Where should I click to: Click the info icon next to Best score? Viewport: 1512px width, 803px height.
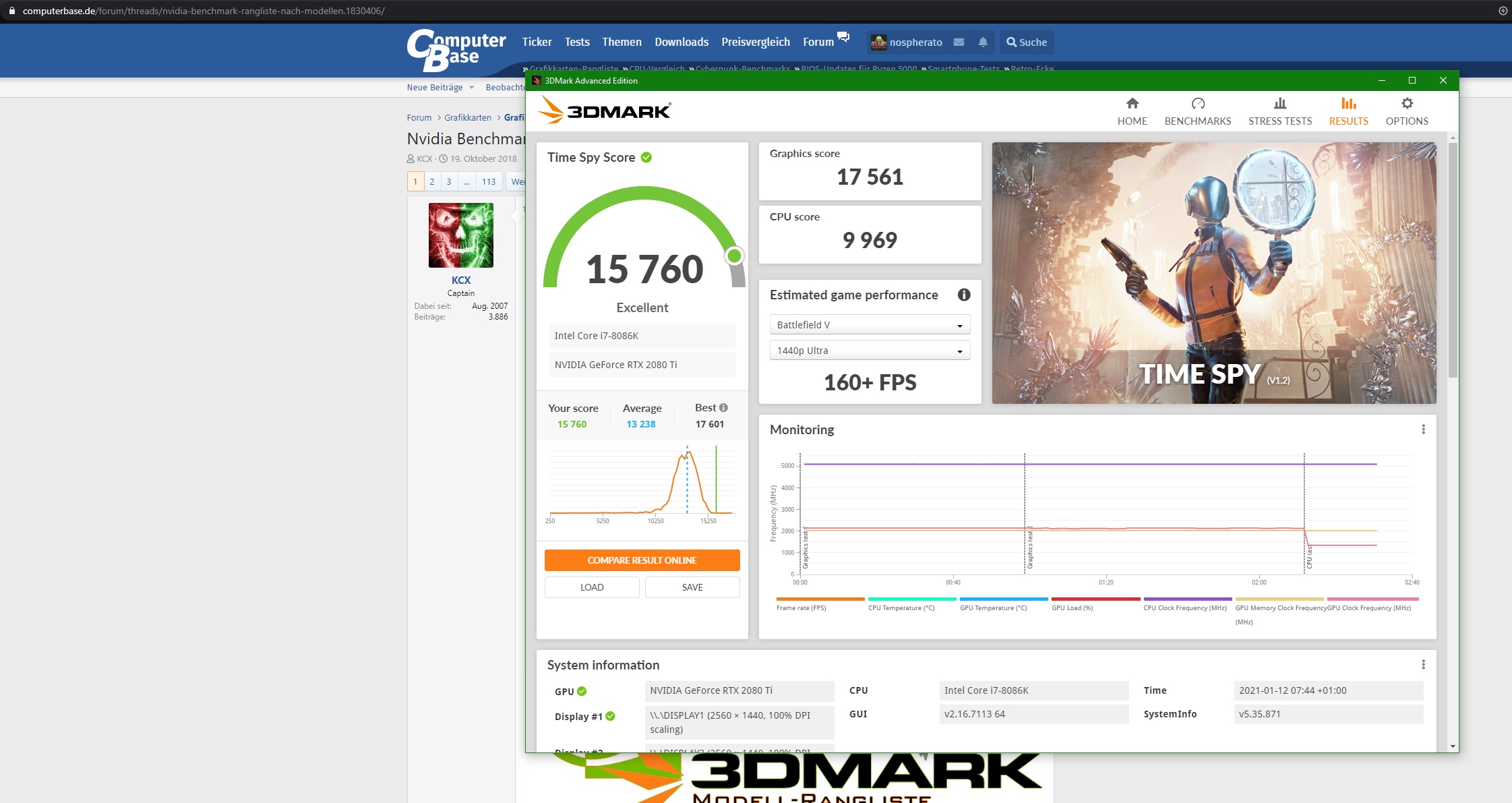(723, 408)
